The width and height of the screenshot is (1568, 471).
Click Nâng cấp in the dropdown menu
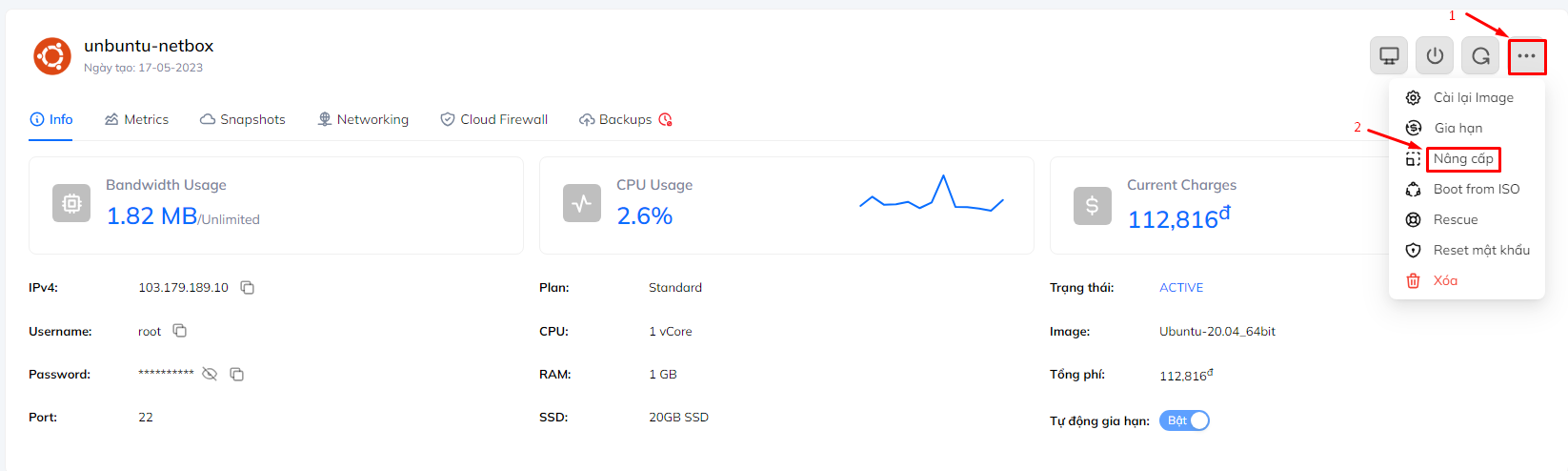tap(1463, 158)
